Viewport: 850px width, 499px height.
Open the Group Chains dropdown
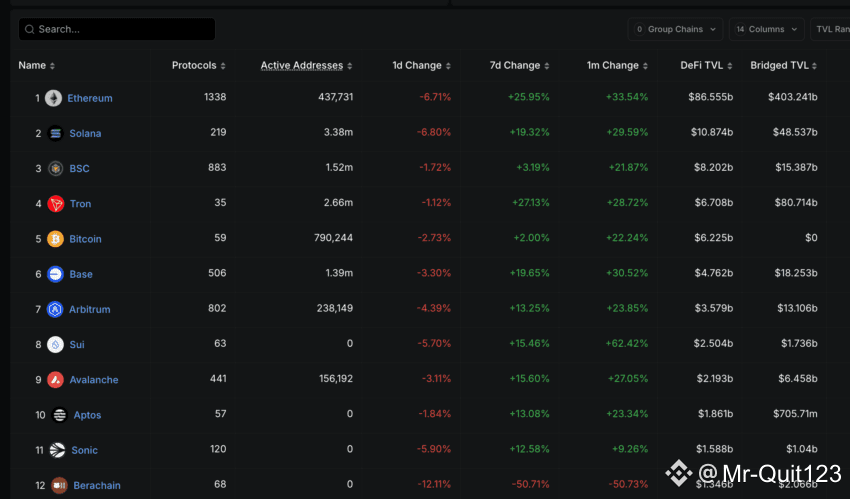pos(675,29)
